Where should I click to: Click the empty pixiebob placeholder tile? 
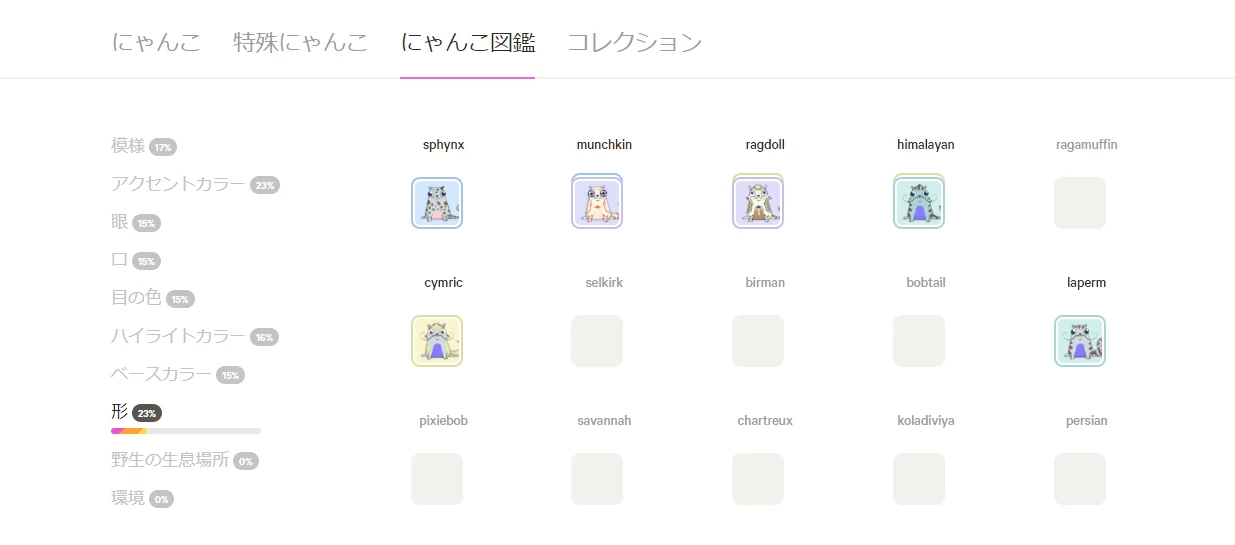pos(437,479)
